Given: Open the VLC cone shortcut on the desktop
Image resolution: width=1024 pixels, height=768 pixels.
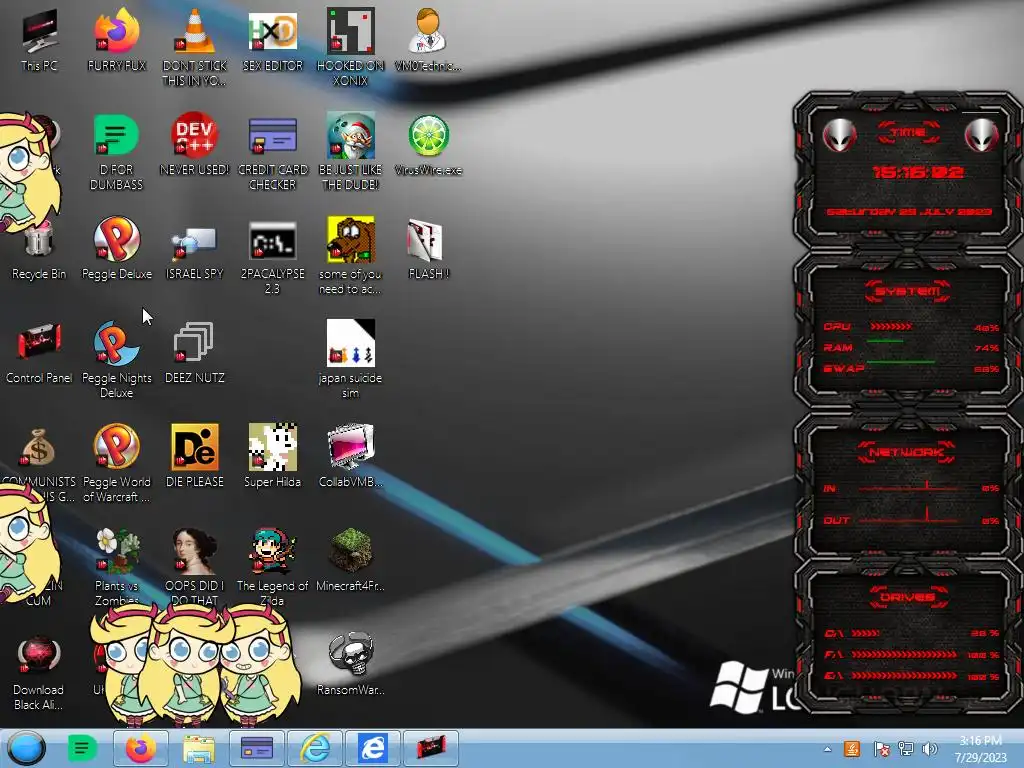Looking at the screenshot, I should pos(194,47).
